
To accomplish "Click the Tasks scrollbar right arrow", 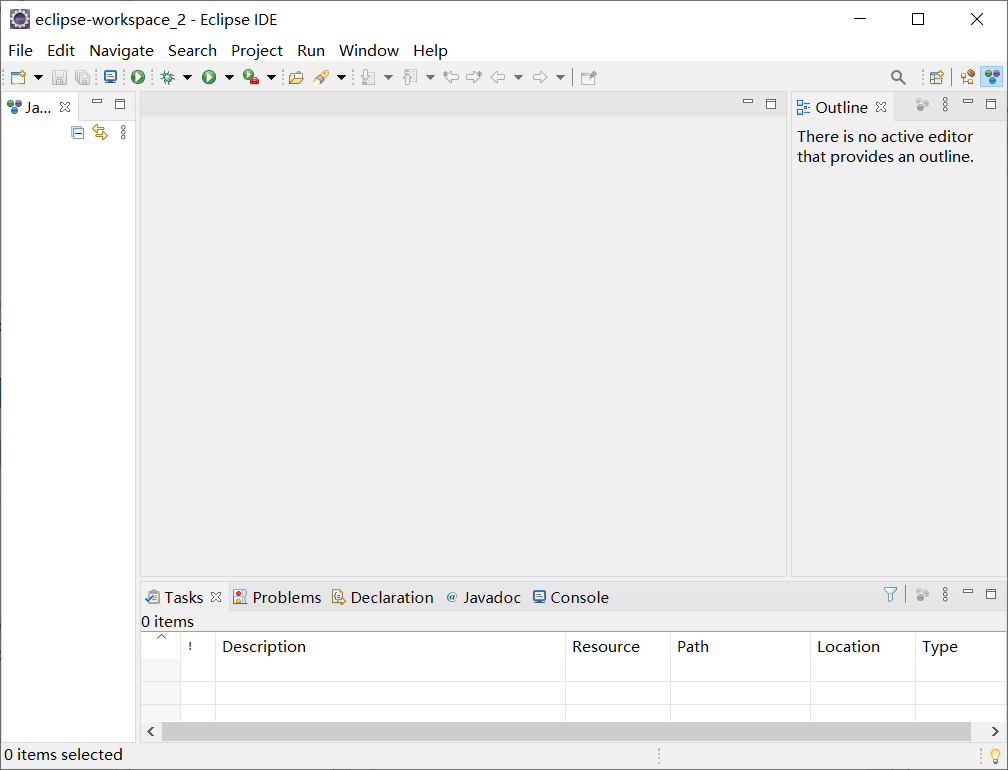I will coord(994,731).
